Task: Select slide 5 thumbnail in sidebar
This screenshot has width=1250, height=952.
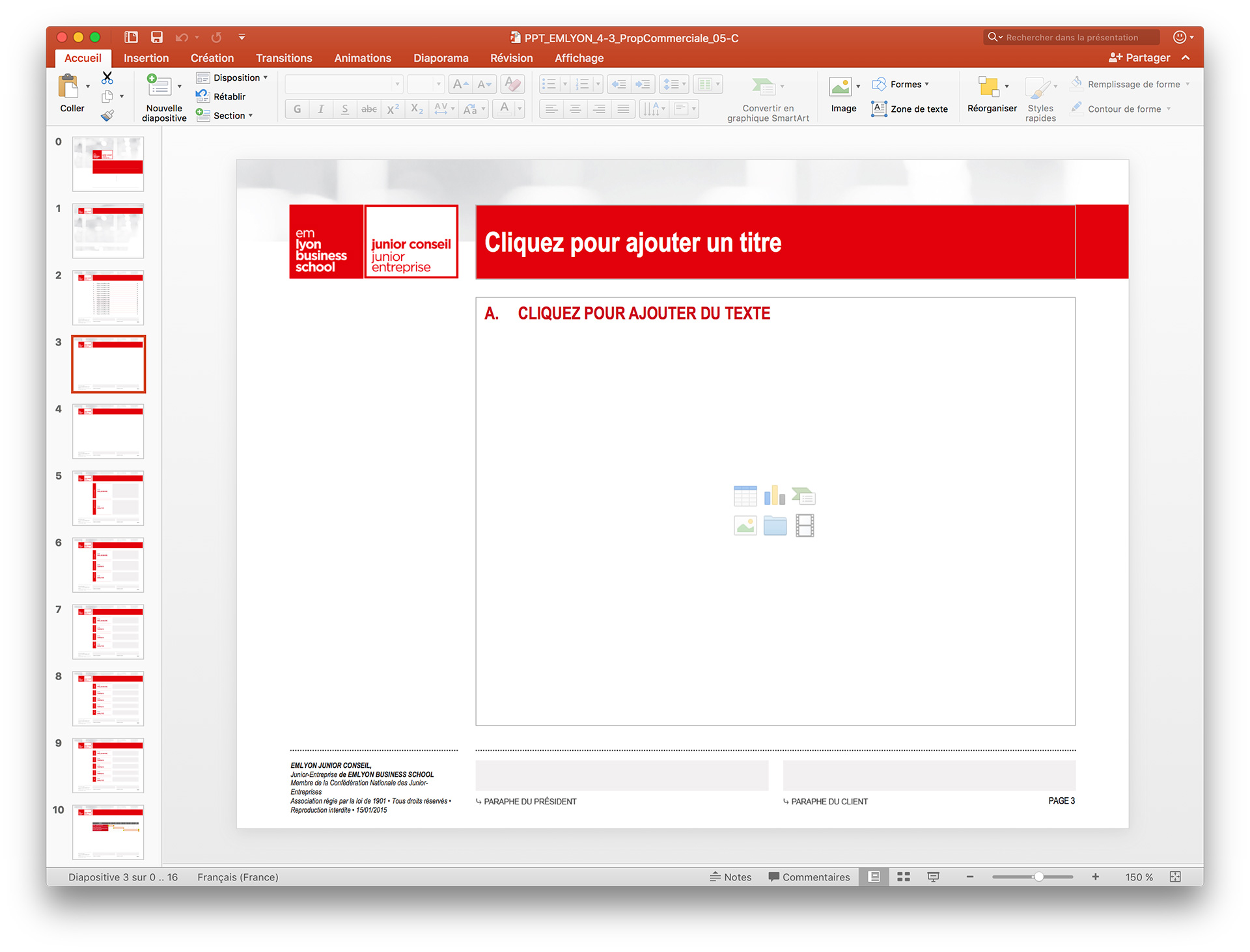Action: pos(108,498)
